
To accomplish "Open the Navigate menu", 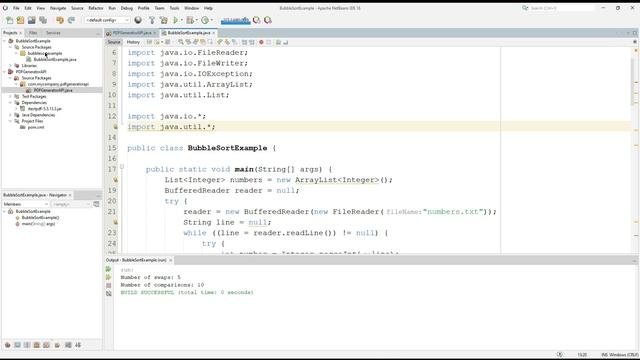I will 58,8.
